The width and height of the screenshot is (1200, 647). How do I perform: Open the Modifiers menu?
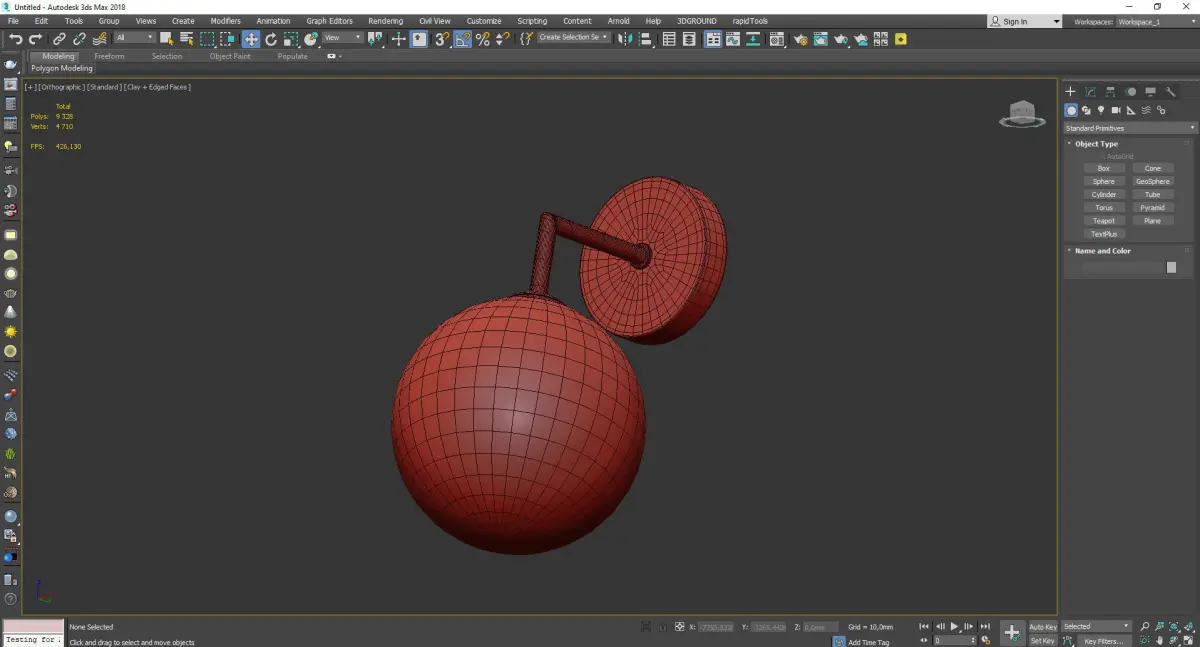point(225,21)
